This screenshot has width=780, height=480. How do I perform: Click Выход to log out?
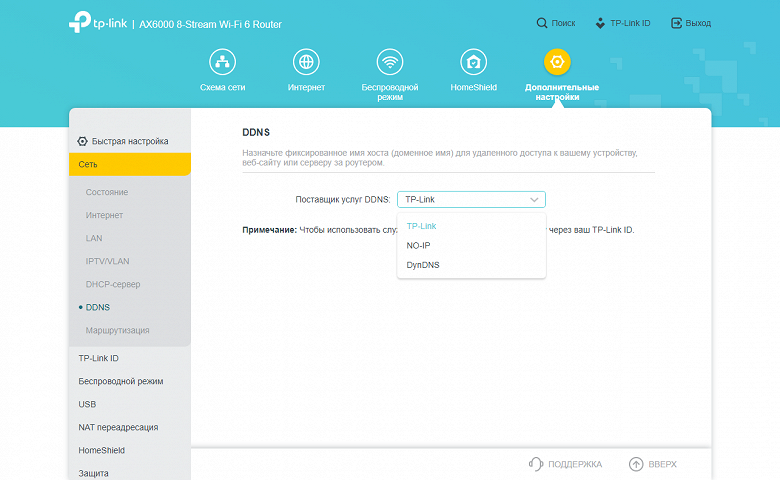pos(698,23)
